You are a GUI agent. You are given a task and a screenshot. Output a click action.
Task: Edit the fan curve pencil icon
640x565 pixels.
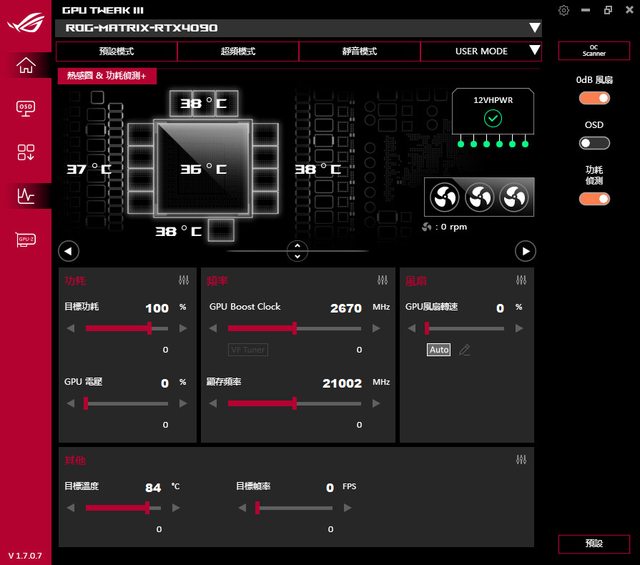[x=465, y=350]
